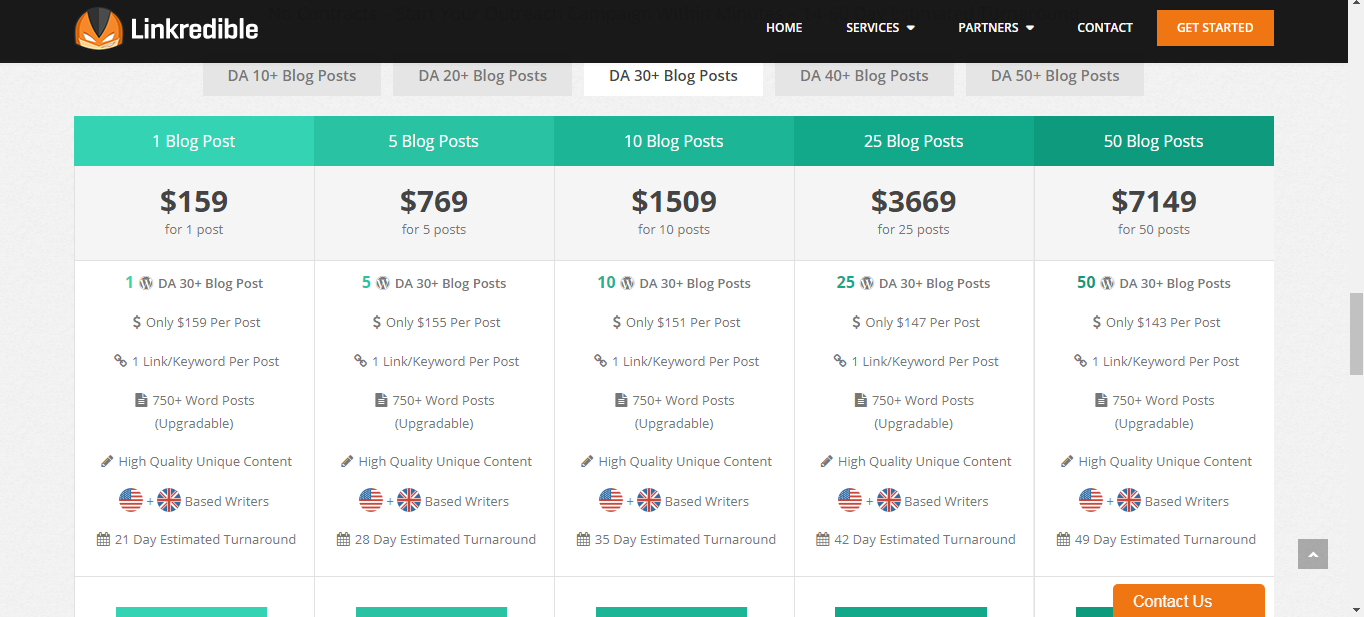This screenshot has height=617, width=1364.
Task: Select the DA 50+ Blog Posts tab
Action: (1055, 76)
